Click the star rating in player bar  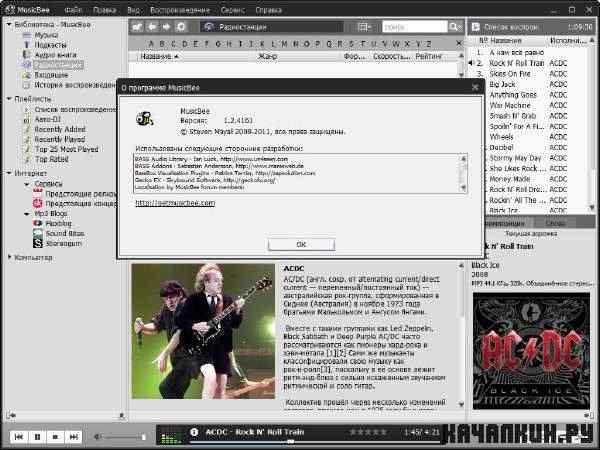tap(368, 432)
